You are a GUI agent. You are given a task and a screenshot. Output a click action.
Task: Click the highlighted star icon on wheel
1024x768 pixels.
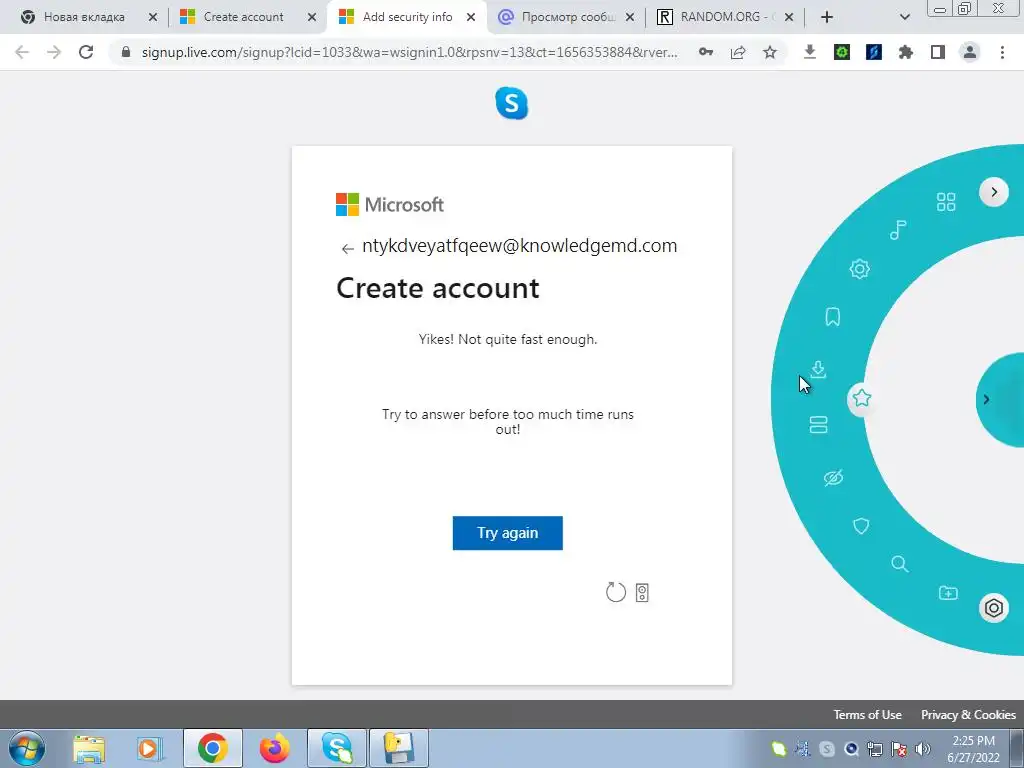[861, 398]
